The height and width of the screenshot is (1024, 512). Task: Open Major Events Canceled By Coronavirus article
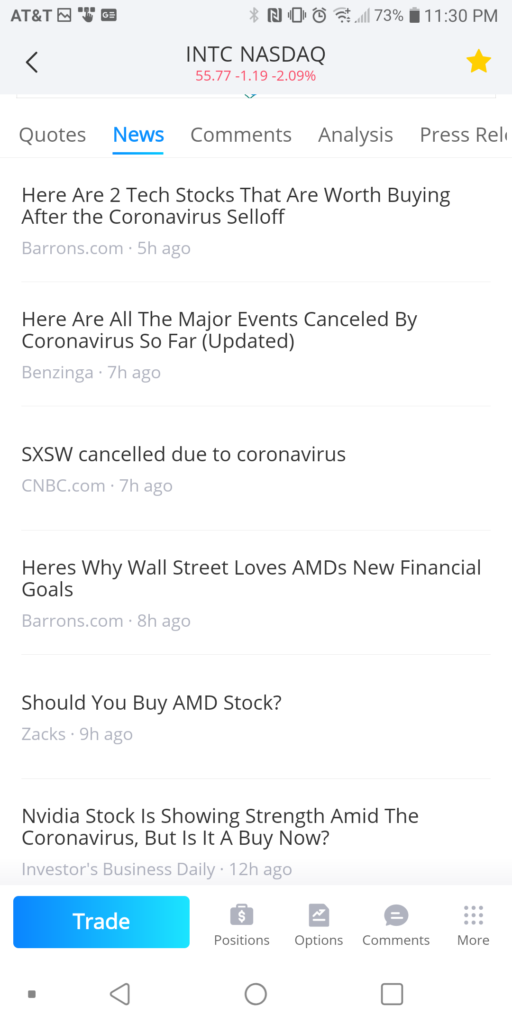255,345
